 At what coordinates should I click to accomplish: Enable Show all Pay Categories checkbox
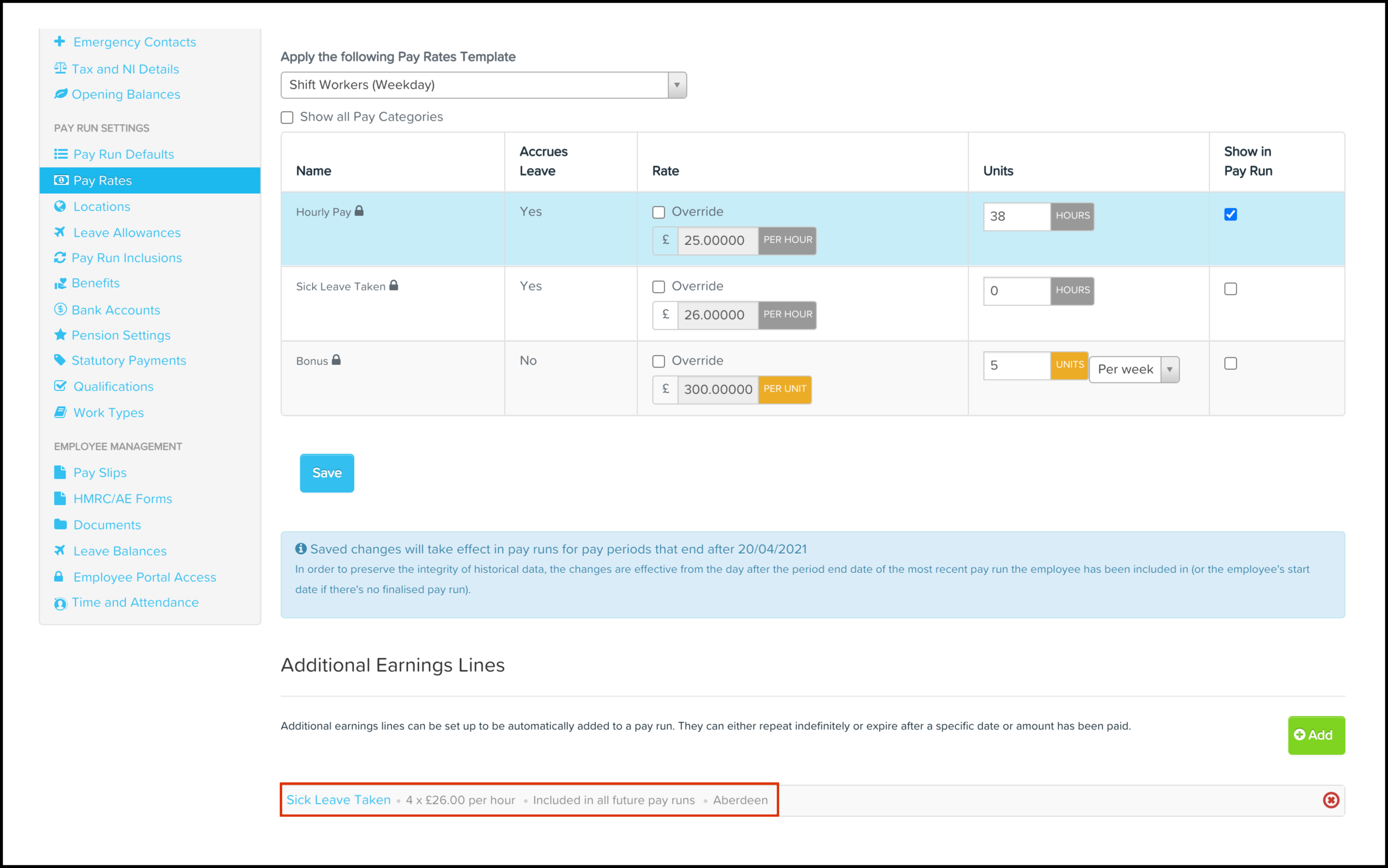pyautogui.click(x=287, y=118)
